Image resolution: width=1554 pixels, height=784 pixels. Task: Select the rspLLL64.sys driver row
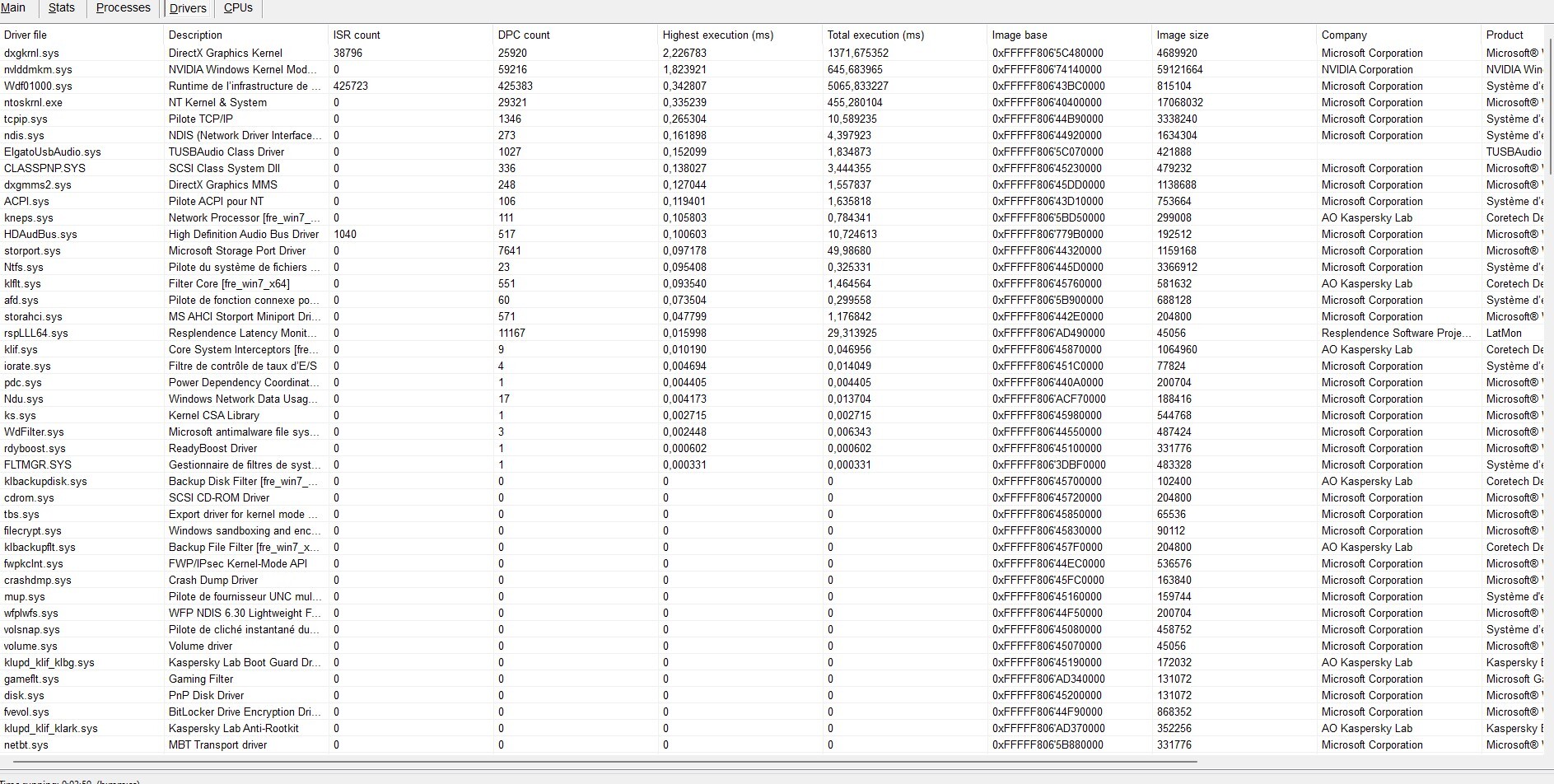[772, 333]
